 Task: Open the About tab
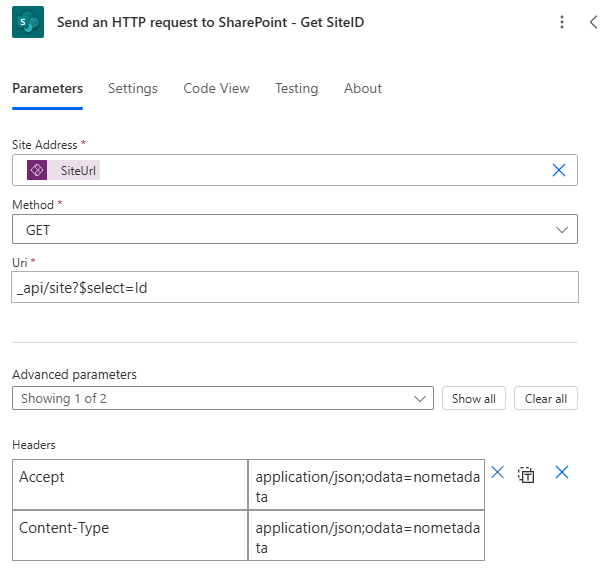pyautogui.click(x=363, y=88)
